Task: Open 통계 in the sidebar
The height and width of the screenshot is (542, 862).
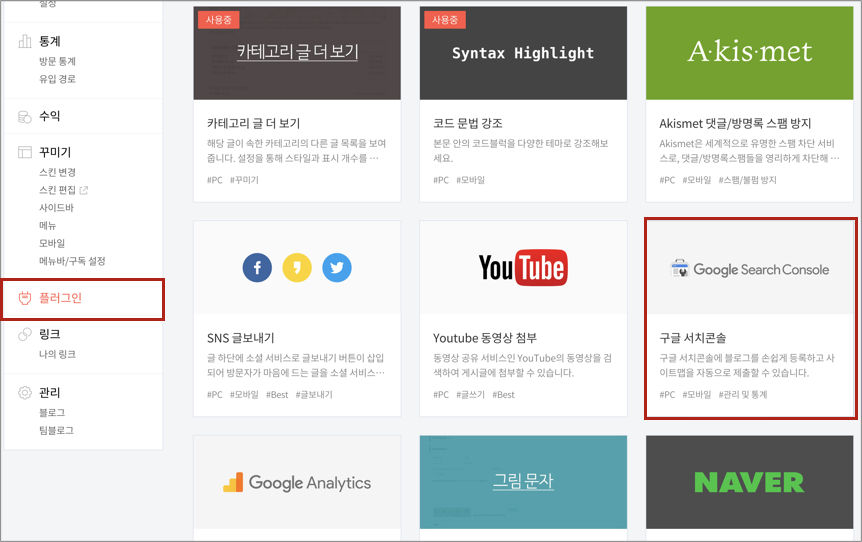Action: [49, 41]
